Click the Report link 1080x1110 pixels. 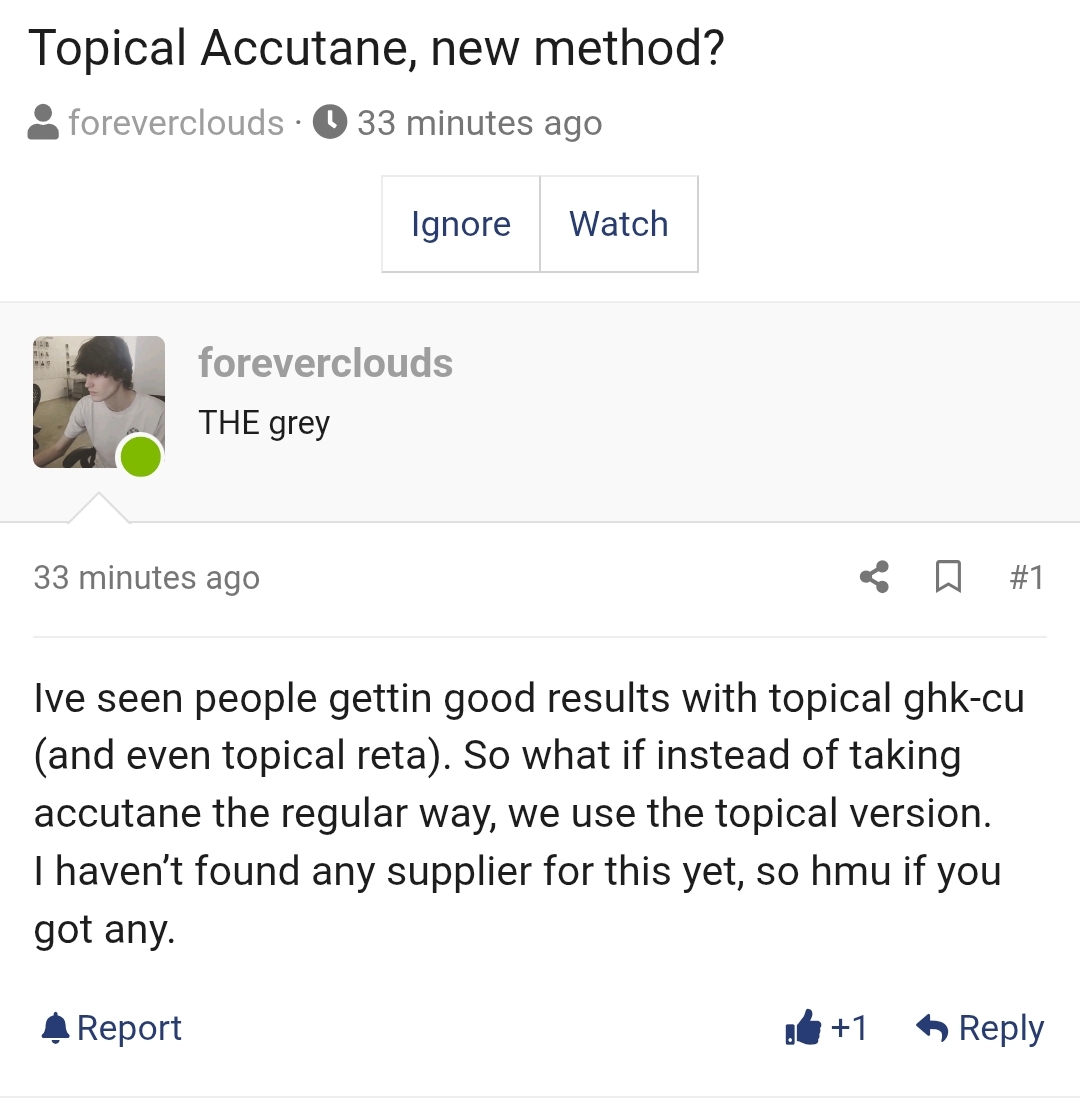coord(129,1028)
